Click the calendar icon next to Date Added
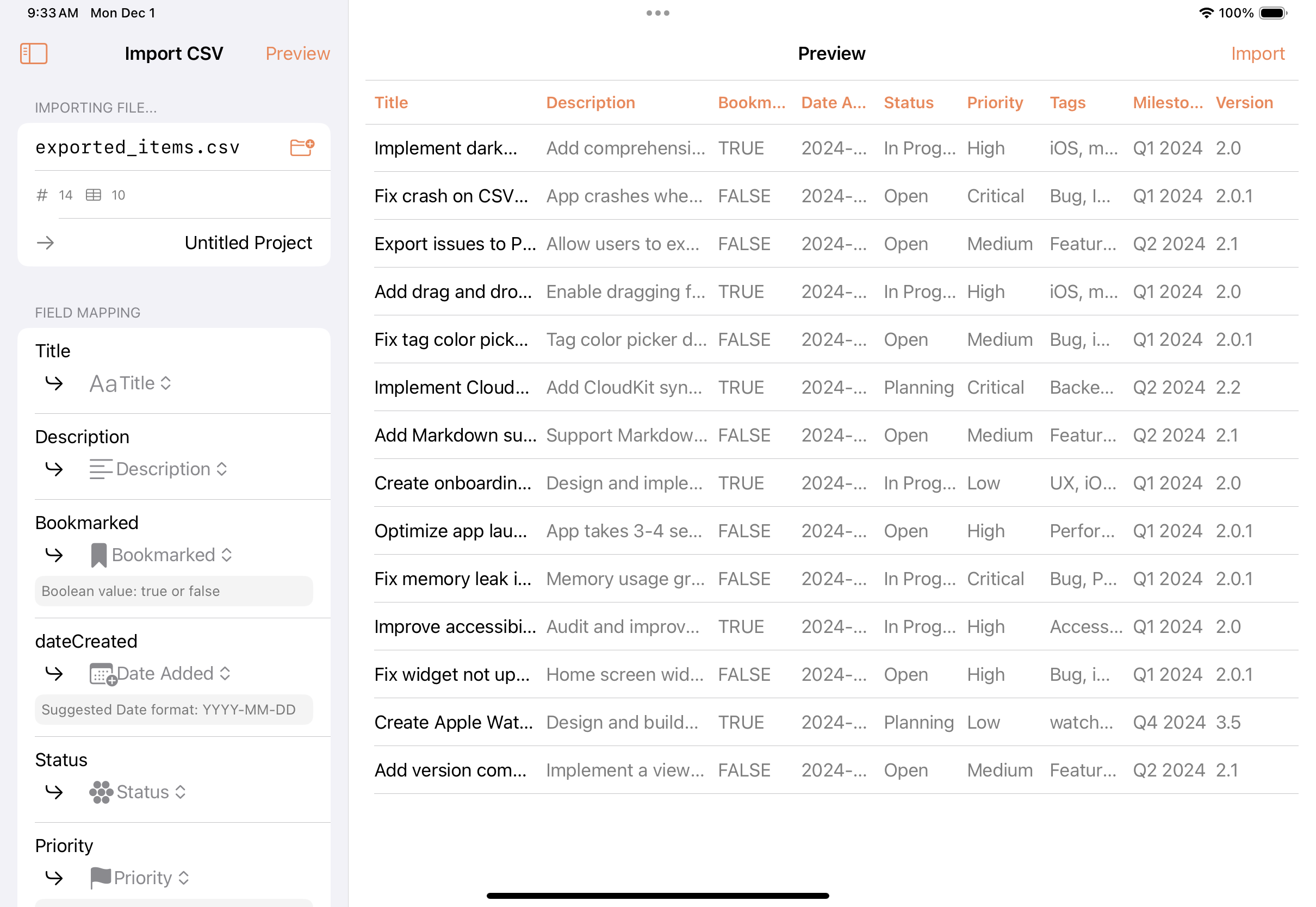1316x907 pixels. (102, 674)
